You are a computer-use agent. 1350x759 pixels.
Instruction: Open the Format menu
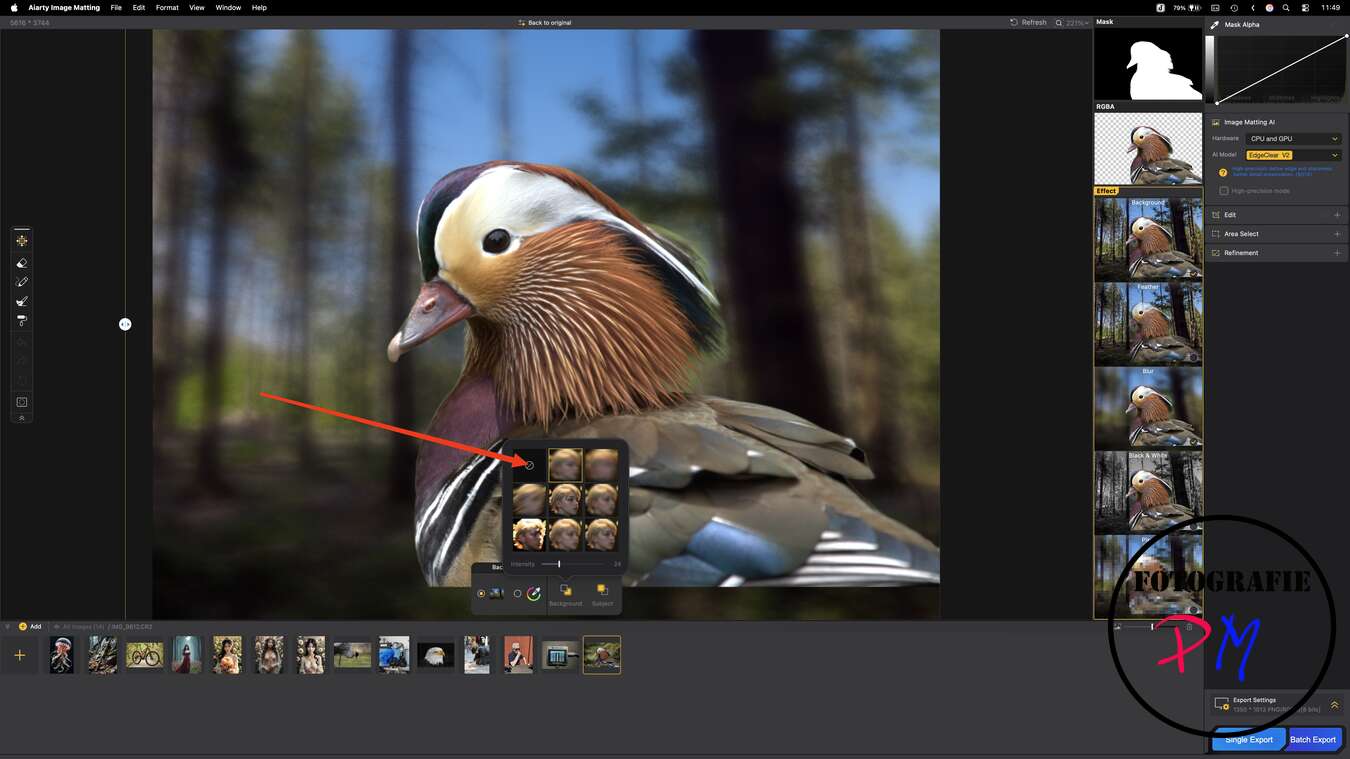click(167, 7)
